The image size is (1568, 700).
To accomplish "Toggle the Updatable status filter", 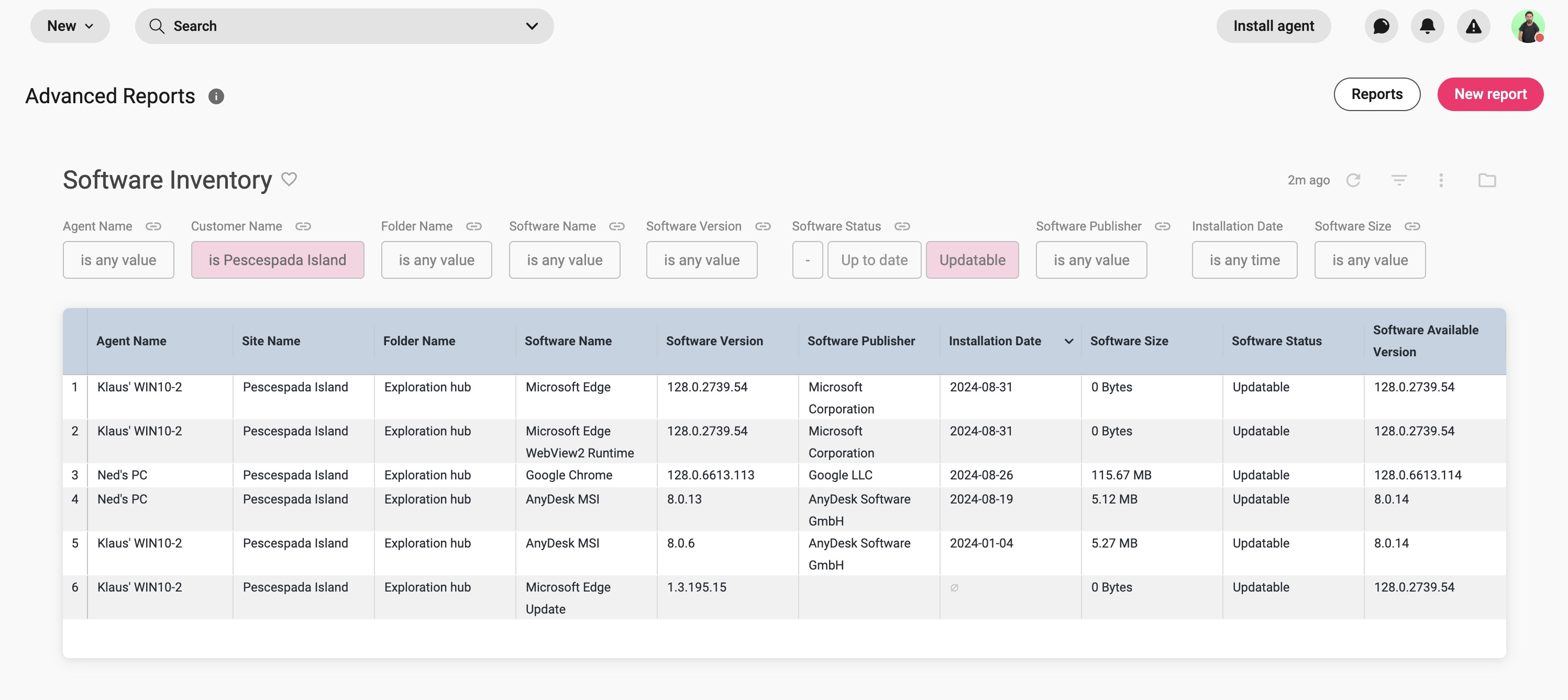I will [x=972, y=260].
